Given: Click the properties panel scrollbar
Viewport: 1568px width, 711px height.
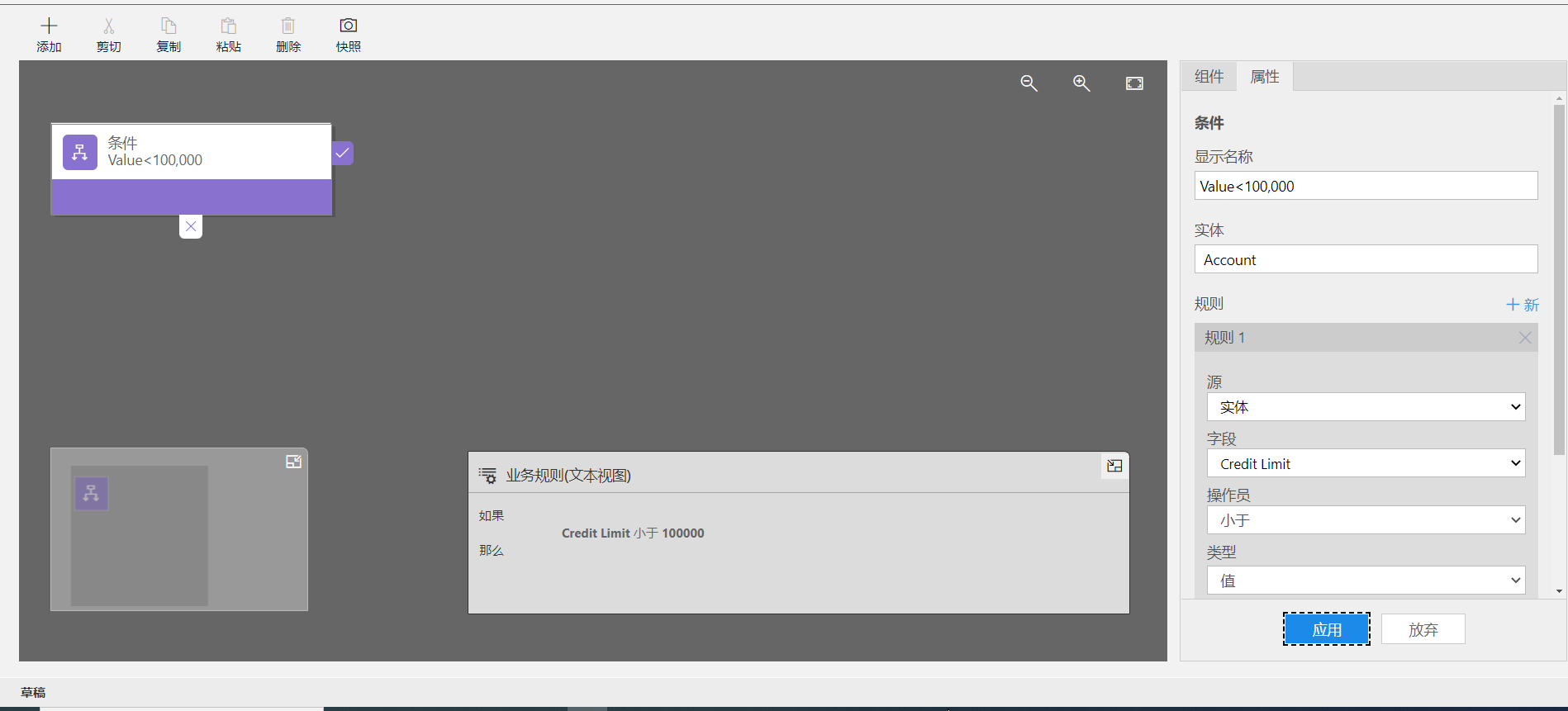Looking at the screenshot, I should 1559,280.
